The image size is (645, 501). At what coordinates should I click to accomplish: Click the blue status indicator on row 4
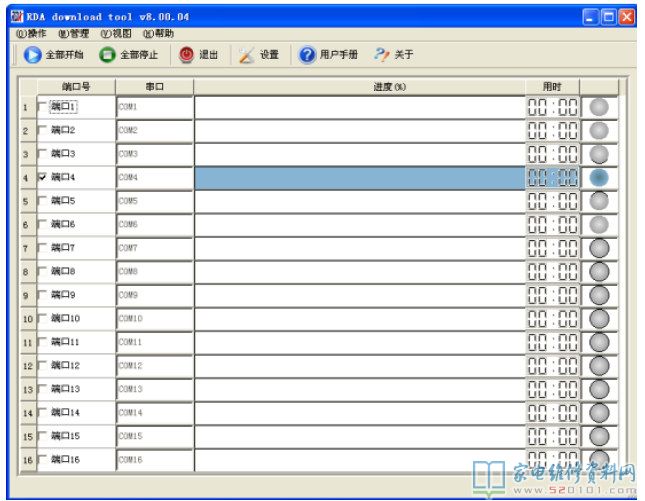coord(599,178)
